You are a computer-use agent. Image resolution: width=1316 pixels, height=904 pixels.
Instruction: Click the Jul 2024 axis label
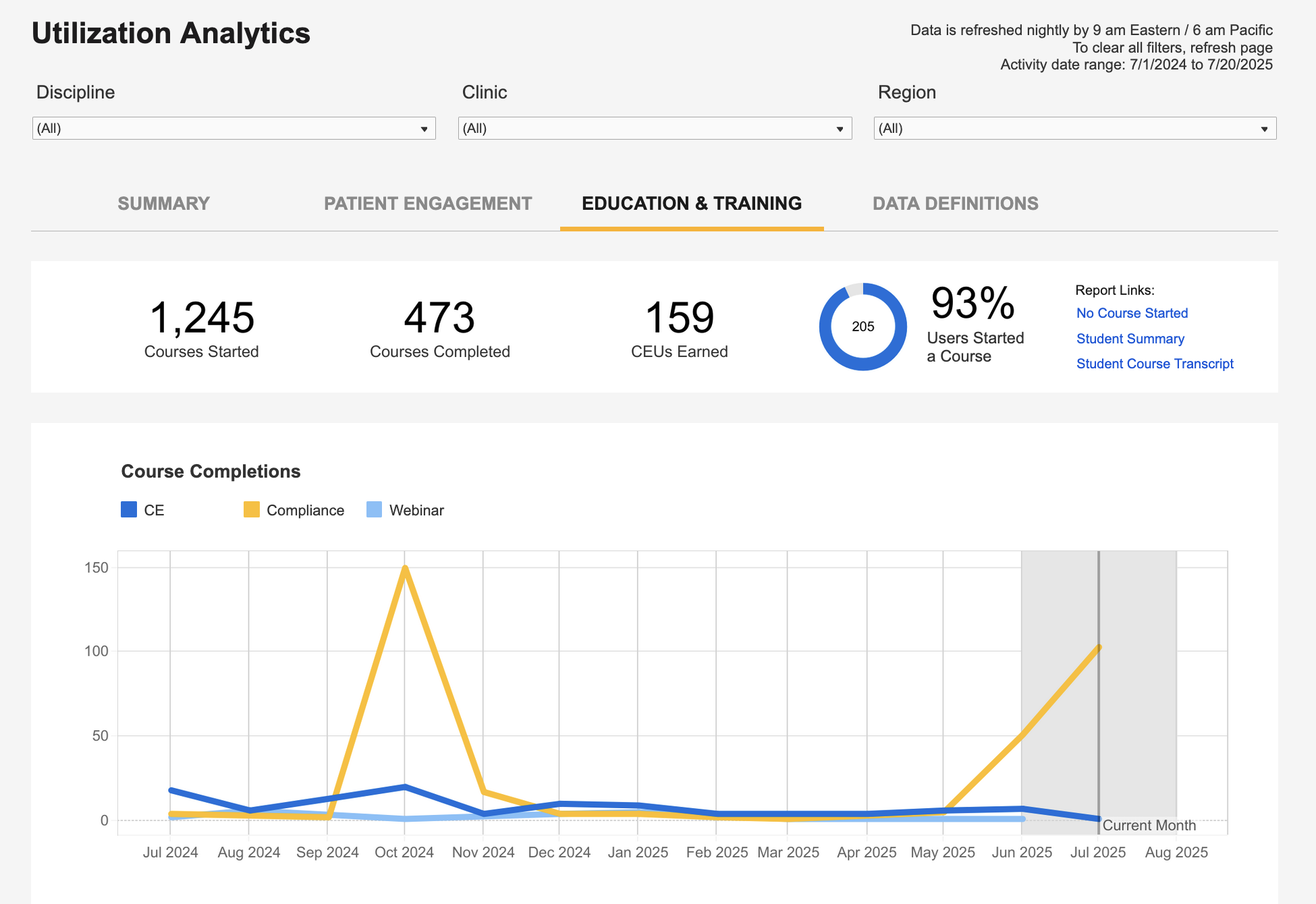(170, 852)
